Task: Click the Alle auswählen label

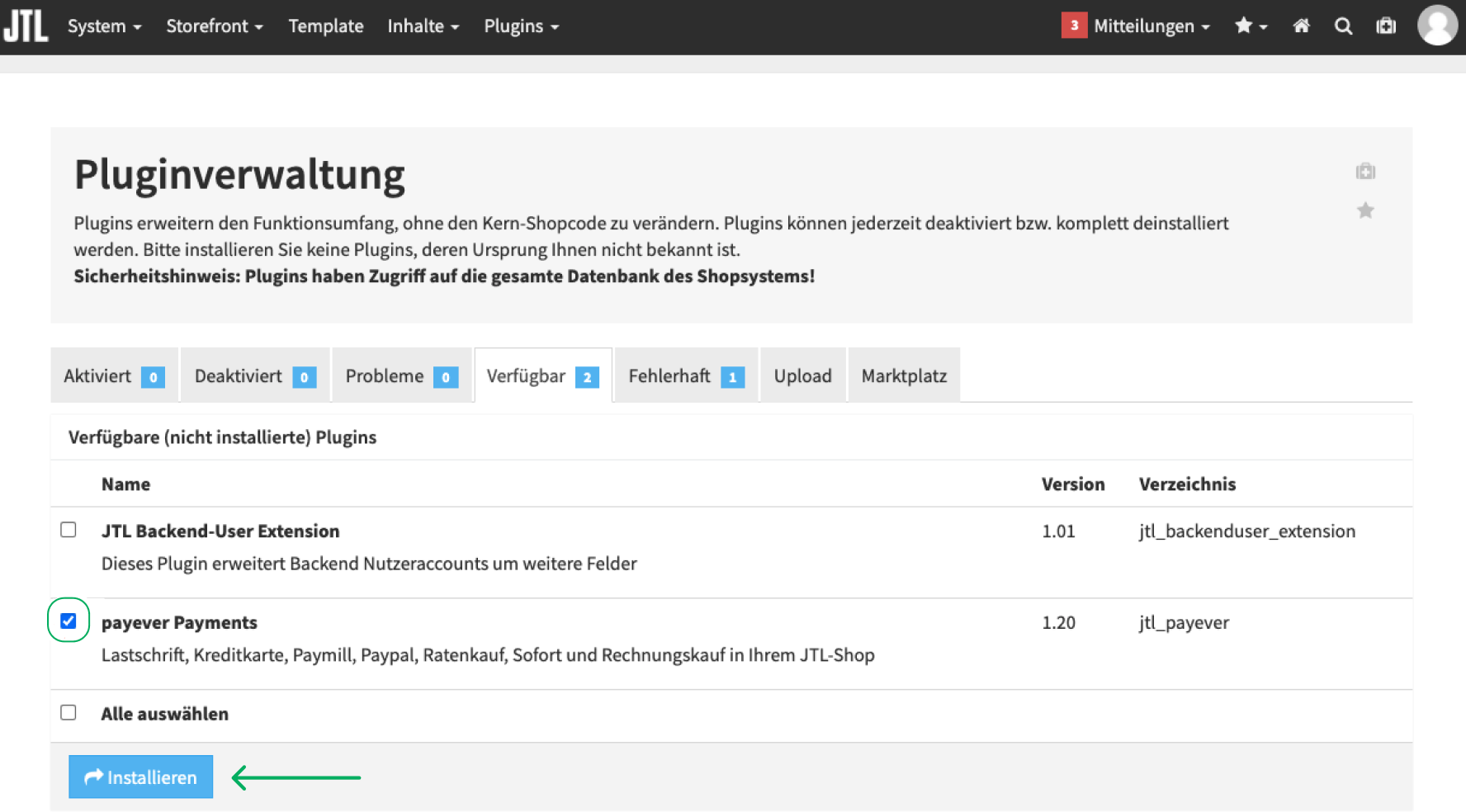Action: pos(164,714)
